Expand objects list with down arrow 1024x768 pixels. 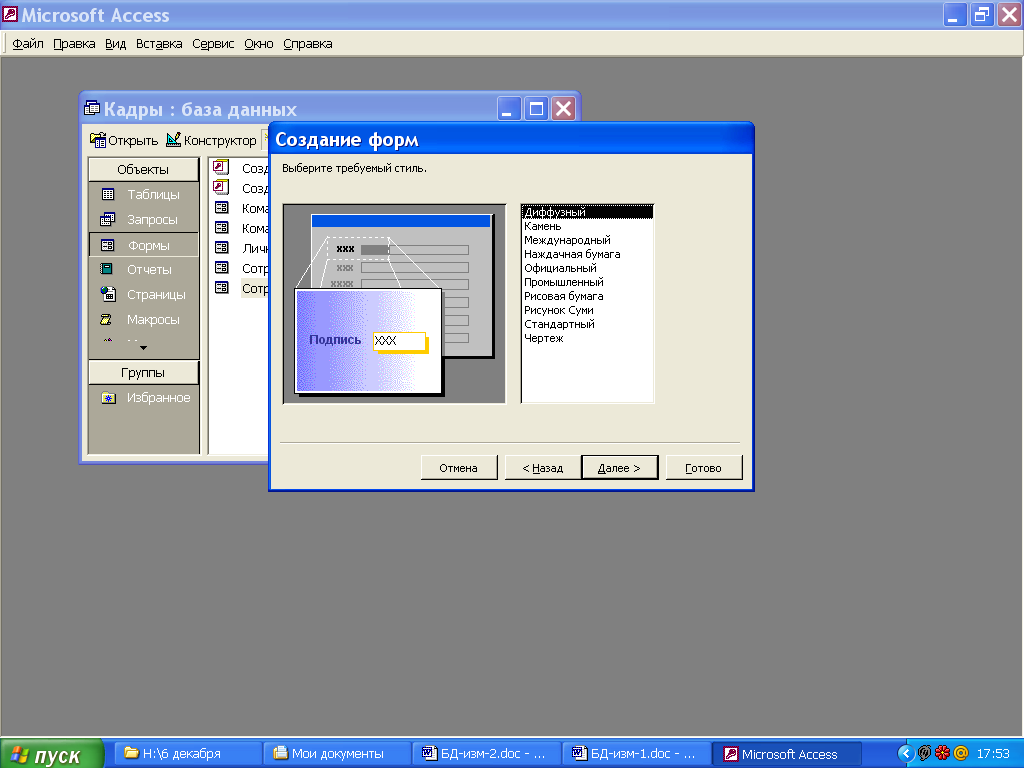point(144,348)
